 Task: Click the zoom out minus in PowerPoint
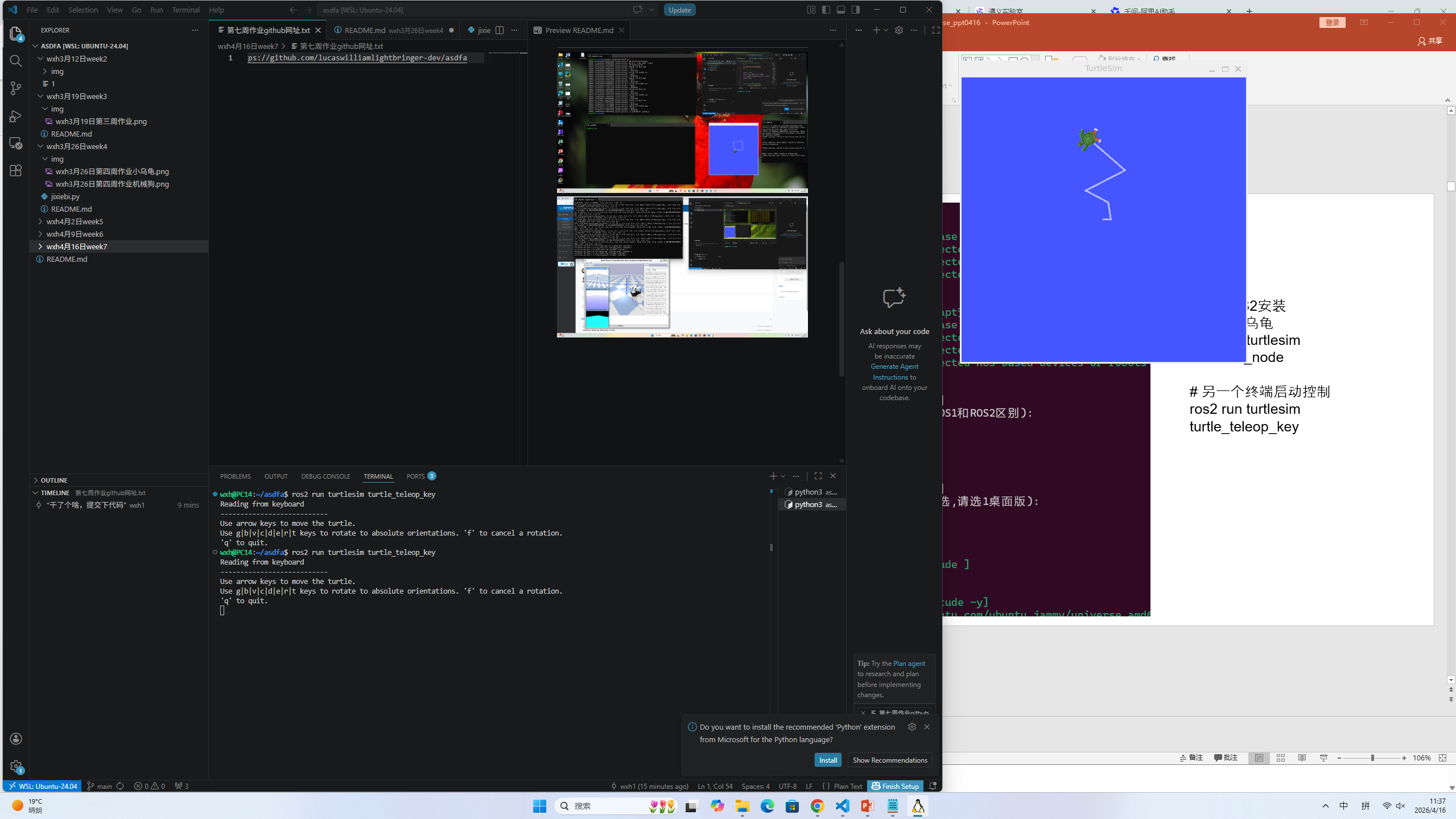click(1339, 758)
